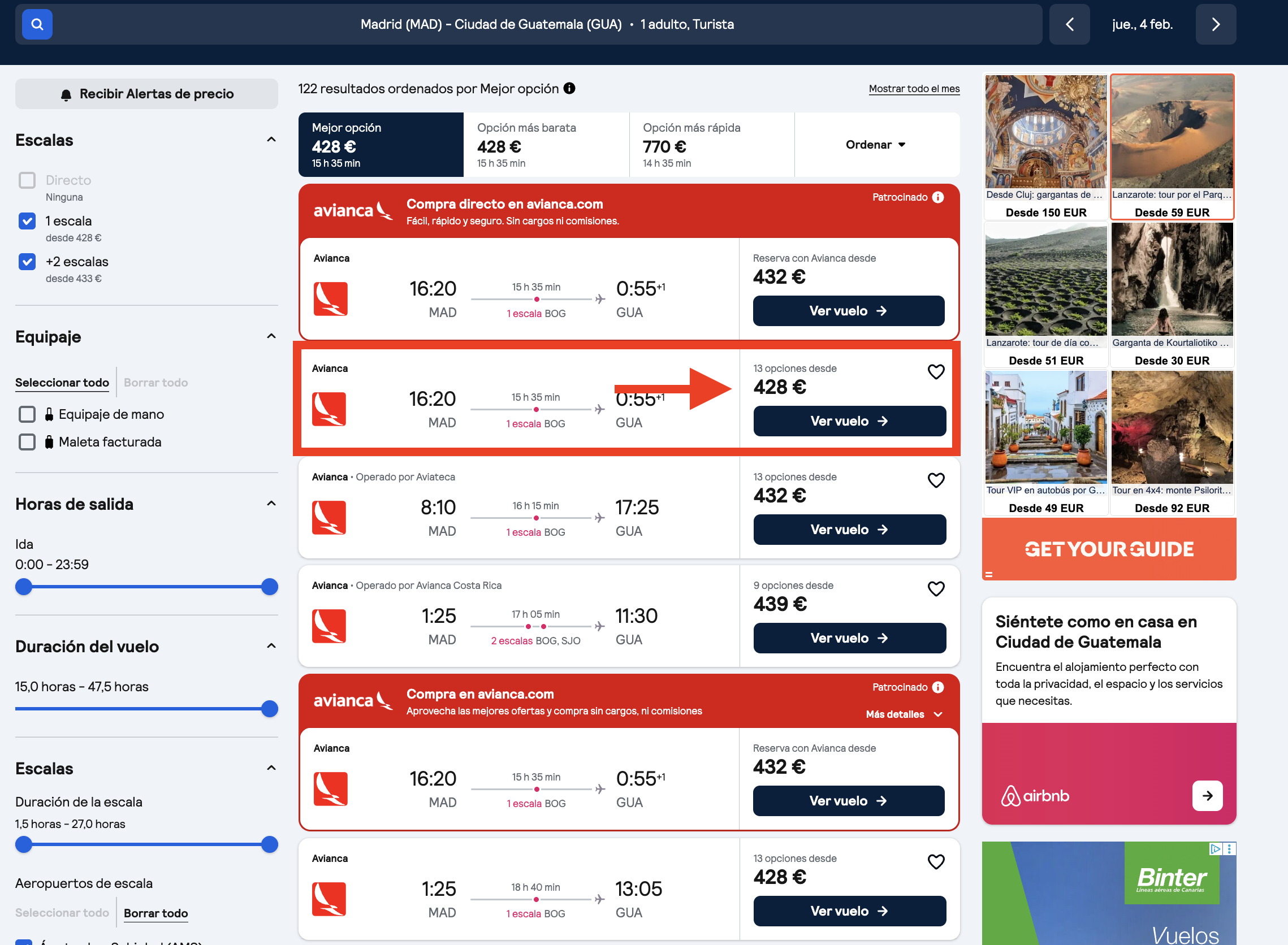Select the Mejor opción tab

point(381,145)
